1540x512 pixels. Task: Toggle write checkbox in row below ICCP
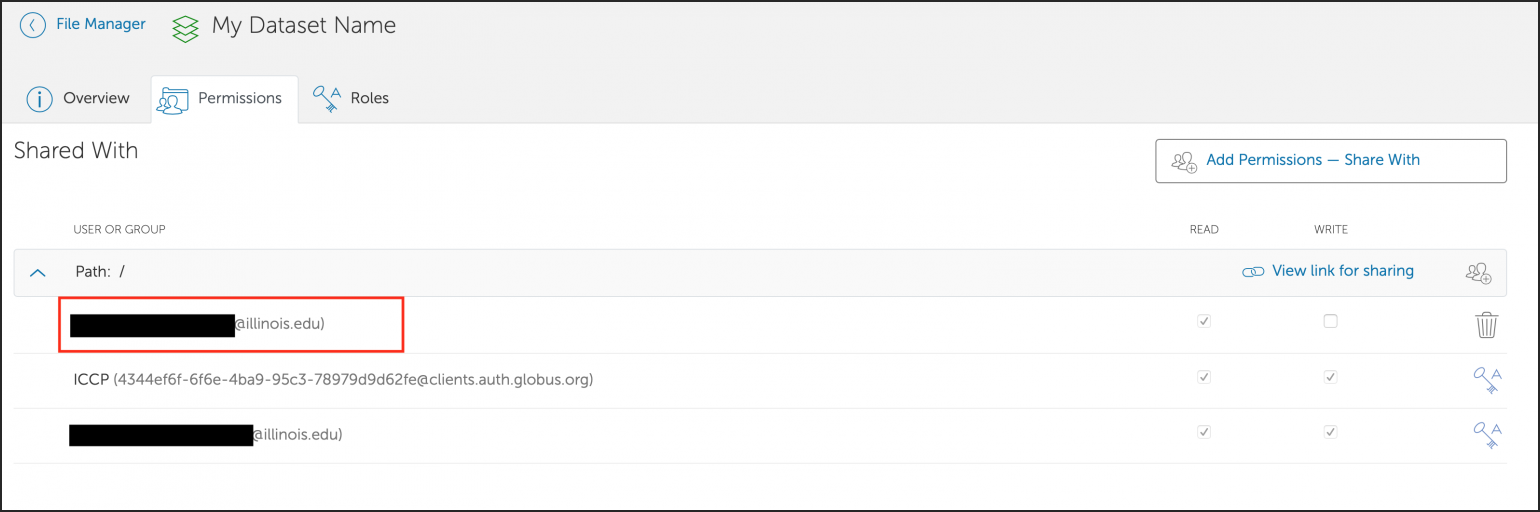(x=1330, y=432)
